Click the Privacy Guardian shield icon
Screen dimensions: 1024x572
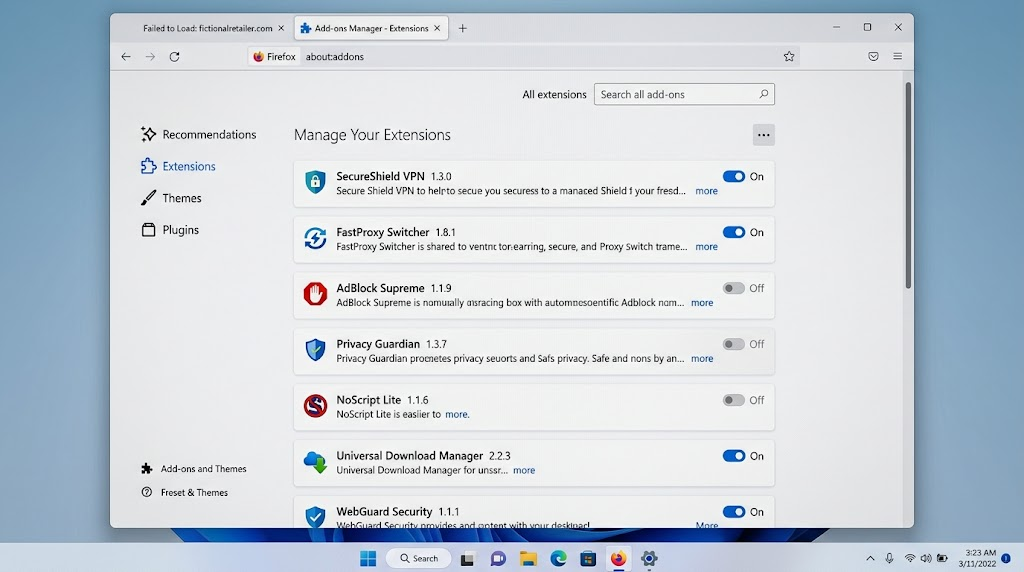click(x=315, y=350)
